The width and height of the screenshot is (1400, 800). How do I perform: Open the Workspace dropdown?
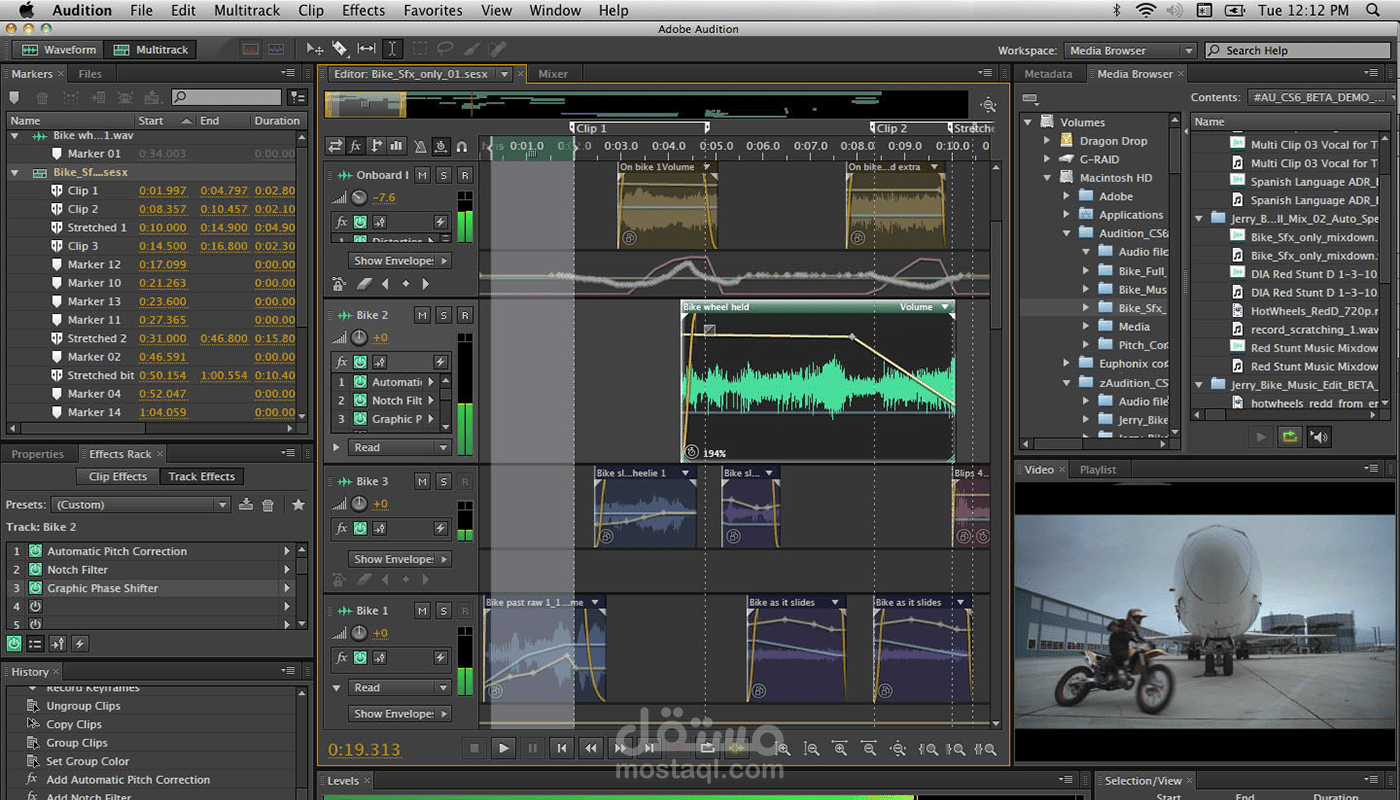click(1129, 50)
